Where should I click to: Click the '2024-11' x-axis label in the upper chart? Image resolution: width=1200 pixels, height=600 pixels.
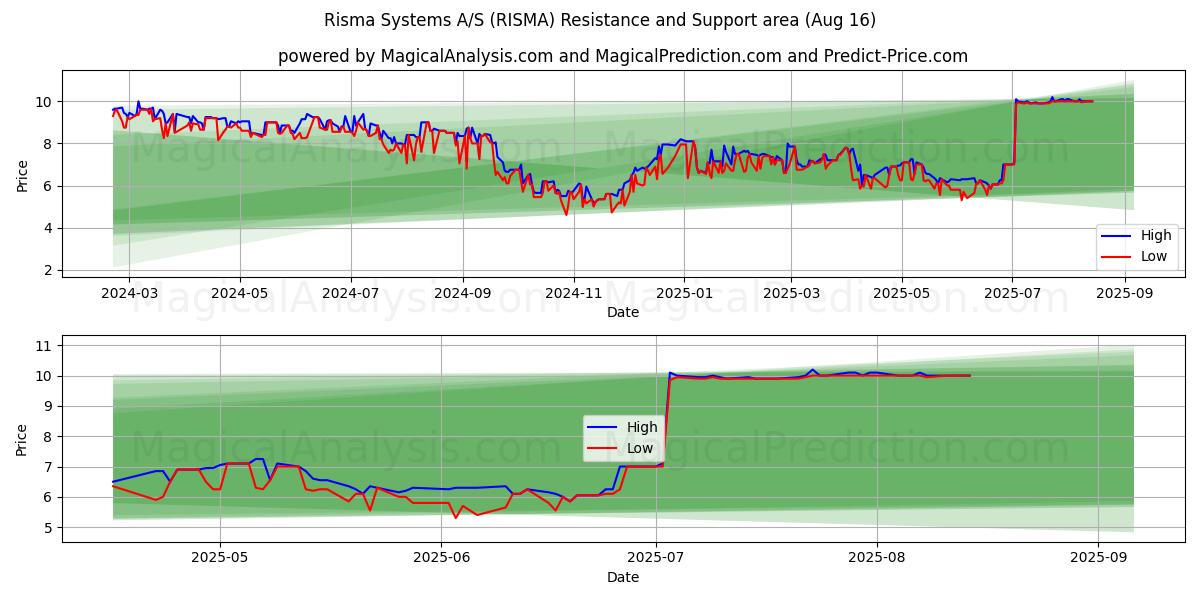pyautogui.click(x=574, y=293)
